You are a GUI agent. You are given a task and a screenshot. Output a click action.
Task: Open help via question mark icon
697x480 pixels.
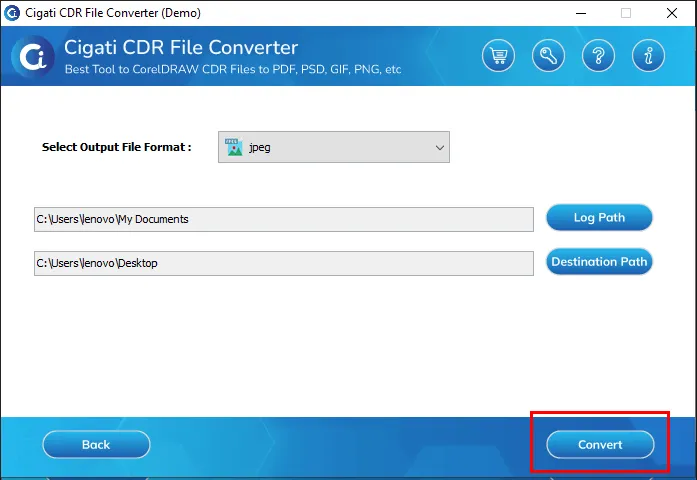tap(598, 56)
